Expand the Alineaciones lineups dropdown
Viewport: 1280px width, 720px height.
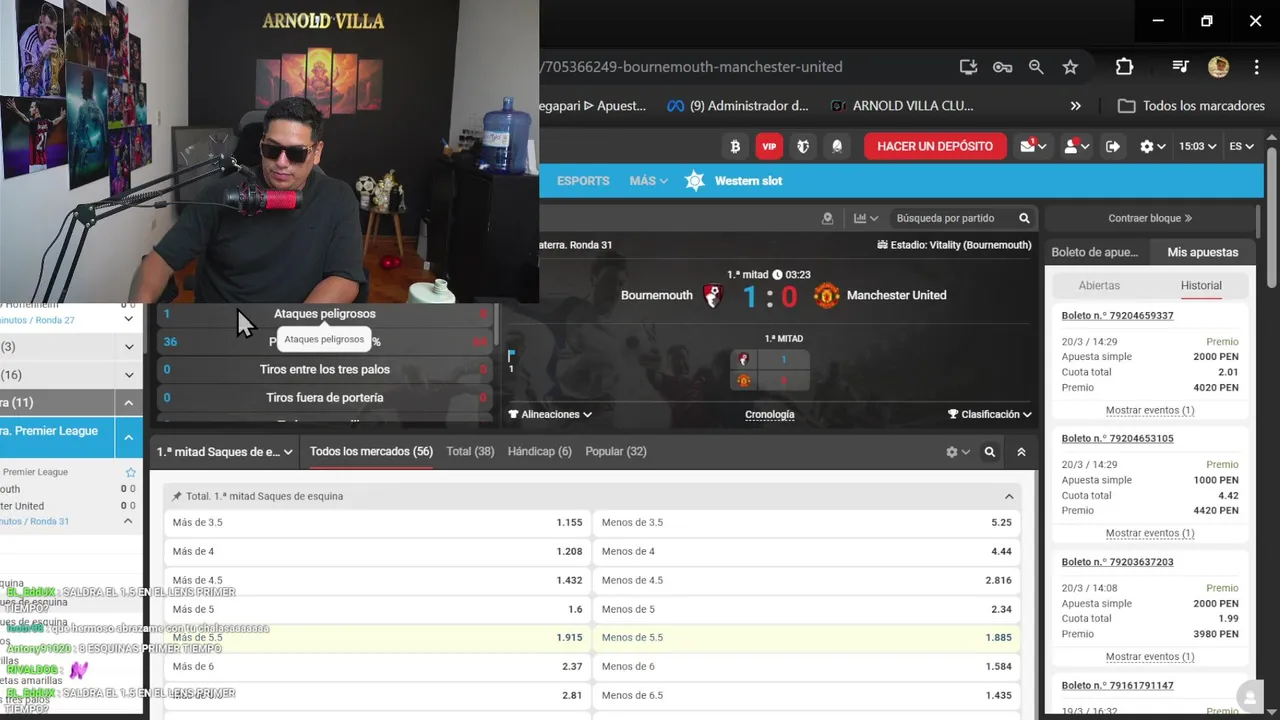tap(550, 414)
